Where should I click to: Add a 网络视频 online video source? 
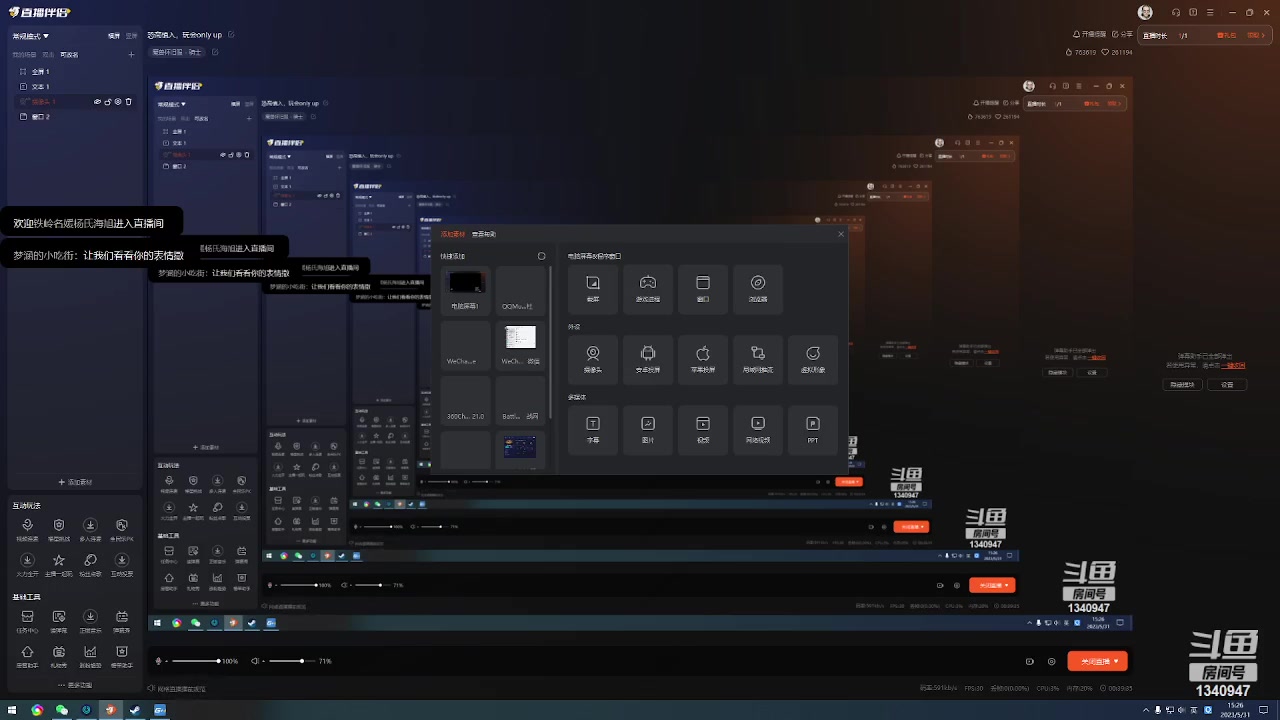pyautogui.click(x=758, y=430)
